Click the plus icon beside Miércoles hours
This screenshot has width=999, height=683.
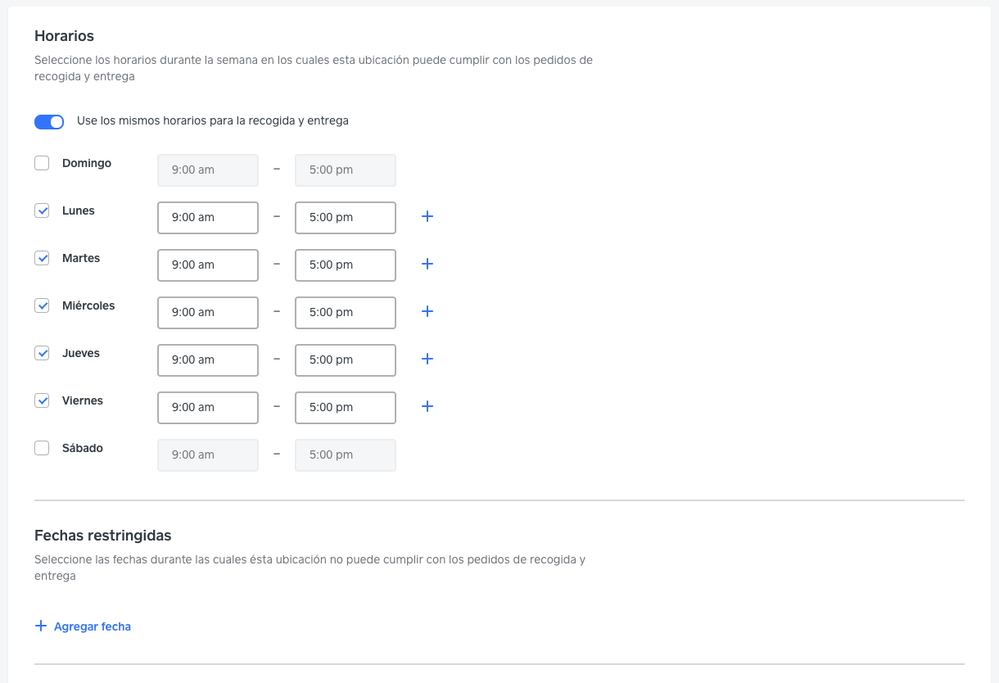(427, 312)
